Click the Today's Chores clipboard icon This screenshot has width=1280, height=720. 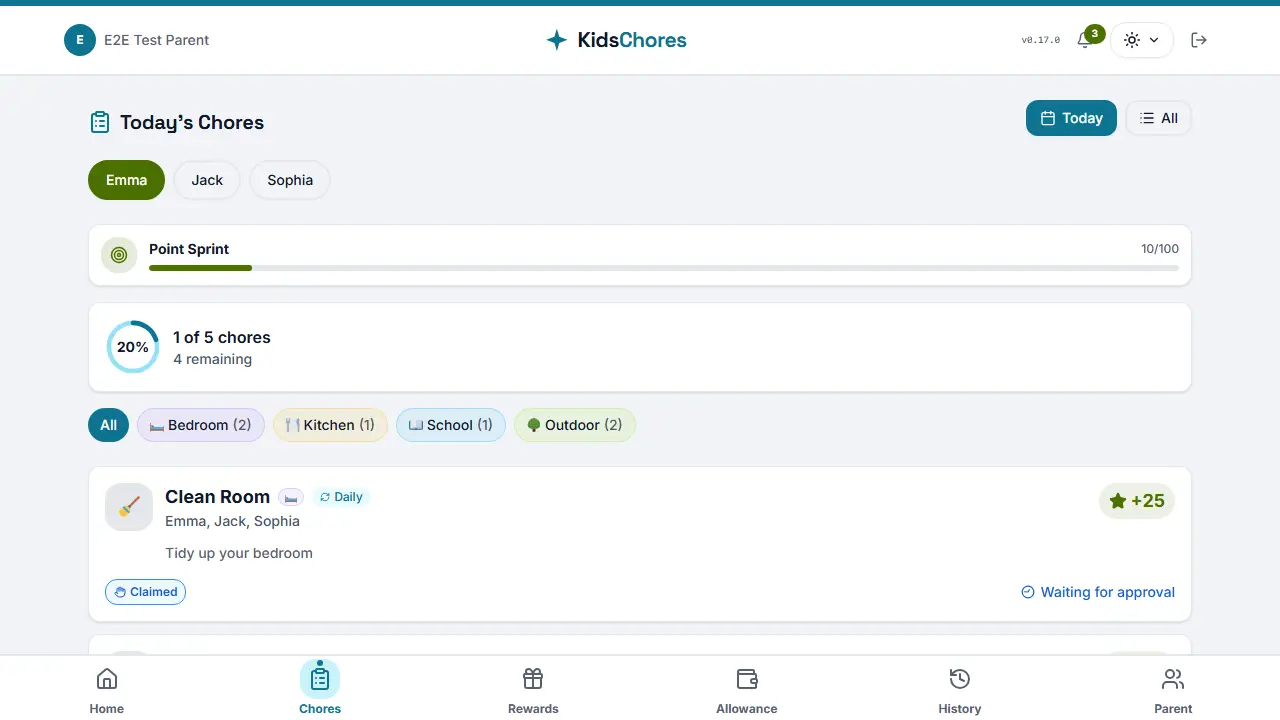point(100,122)
